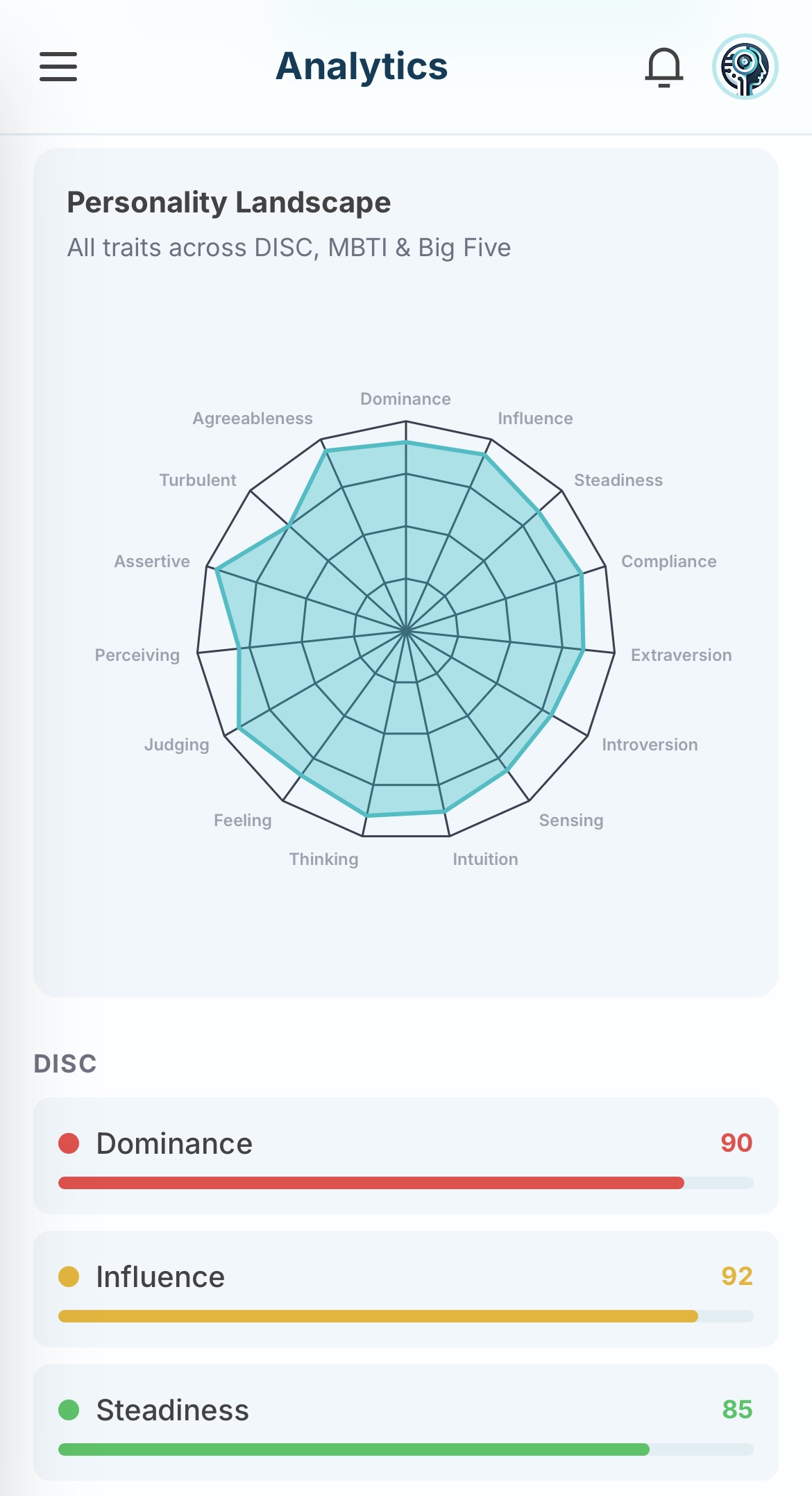Click the notification bell icon
Viewport: 812px width, 1496px height.
coord(664,67)
